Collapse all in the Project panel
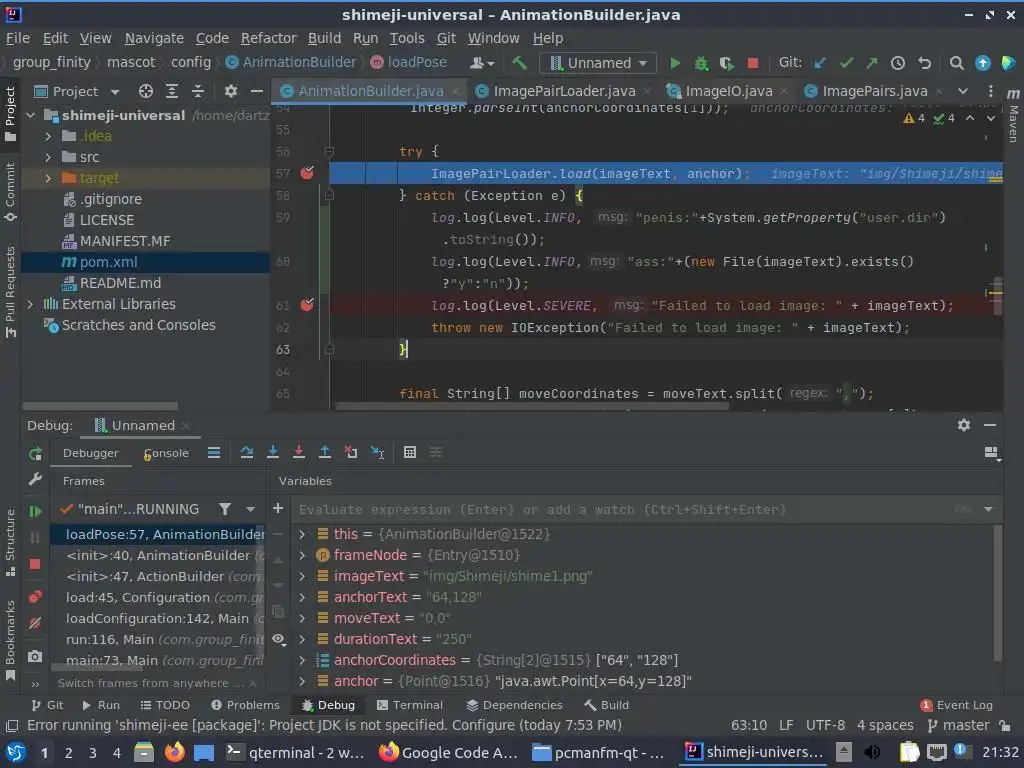 198,91
